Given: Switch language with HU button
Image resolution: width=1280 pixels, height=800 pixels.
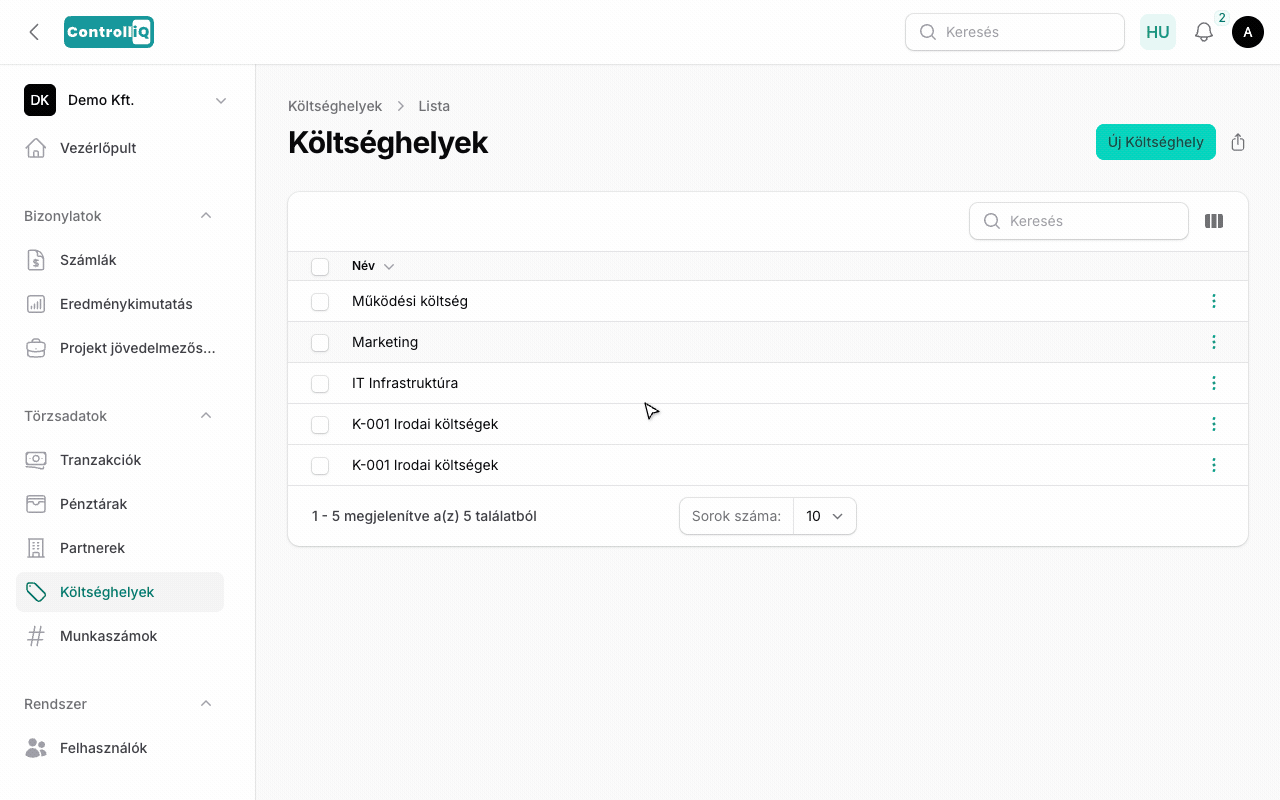Looking at the screenshot, I should coord(1158,32).
